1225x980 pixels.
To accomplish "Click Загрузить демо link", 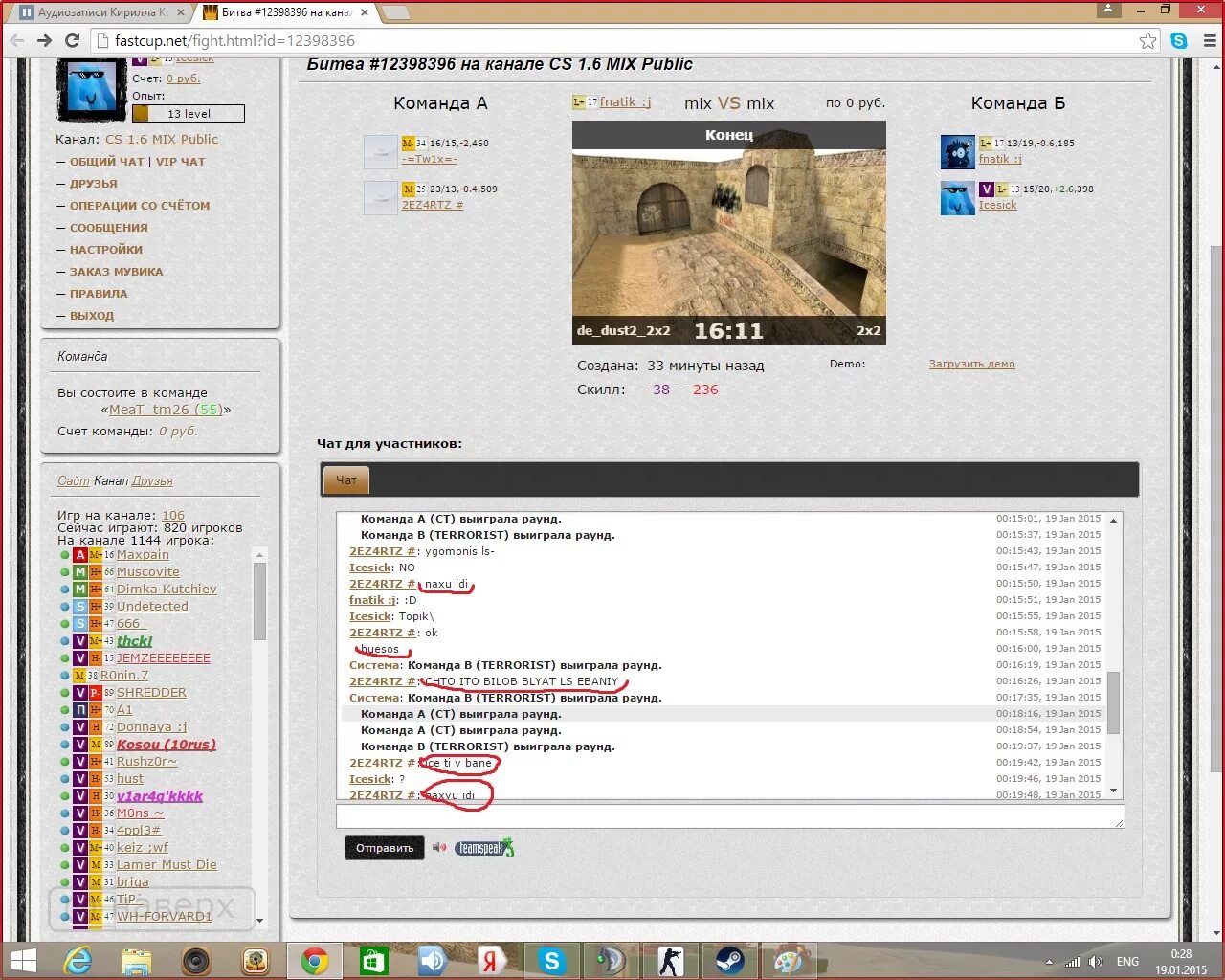I will (971, 364).
